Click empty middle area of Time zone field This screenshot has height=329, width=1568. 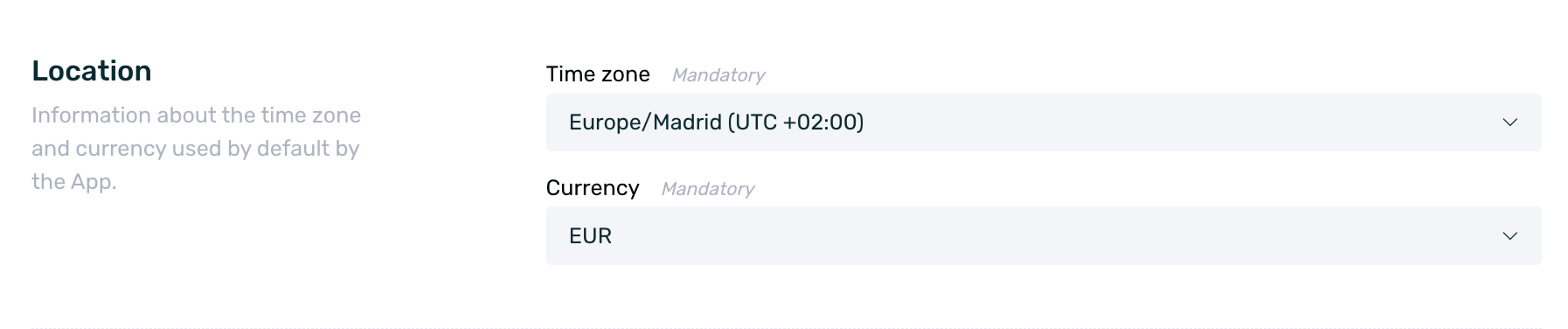1180,122
